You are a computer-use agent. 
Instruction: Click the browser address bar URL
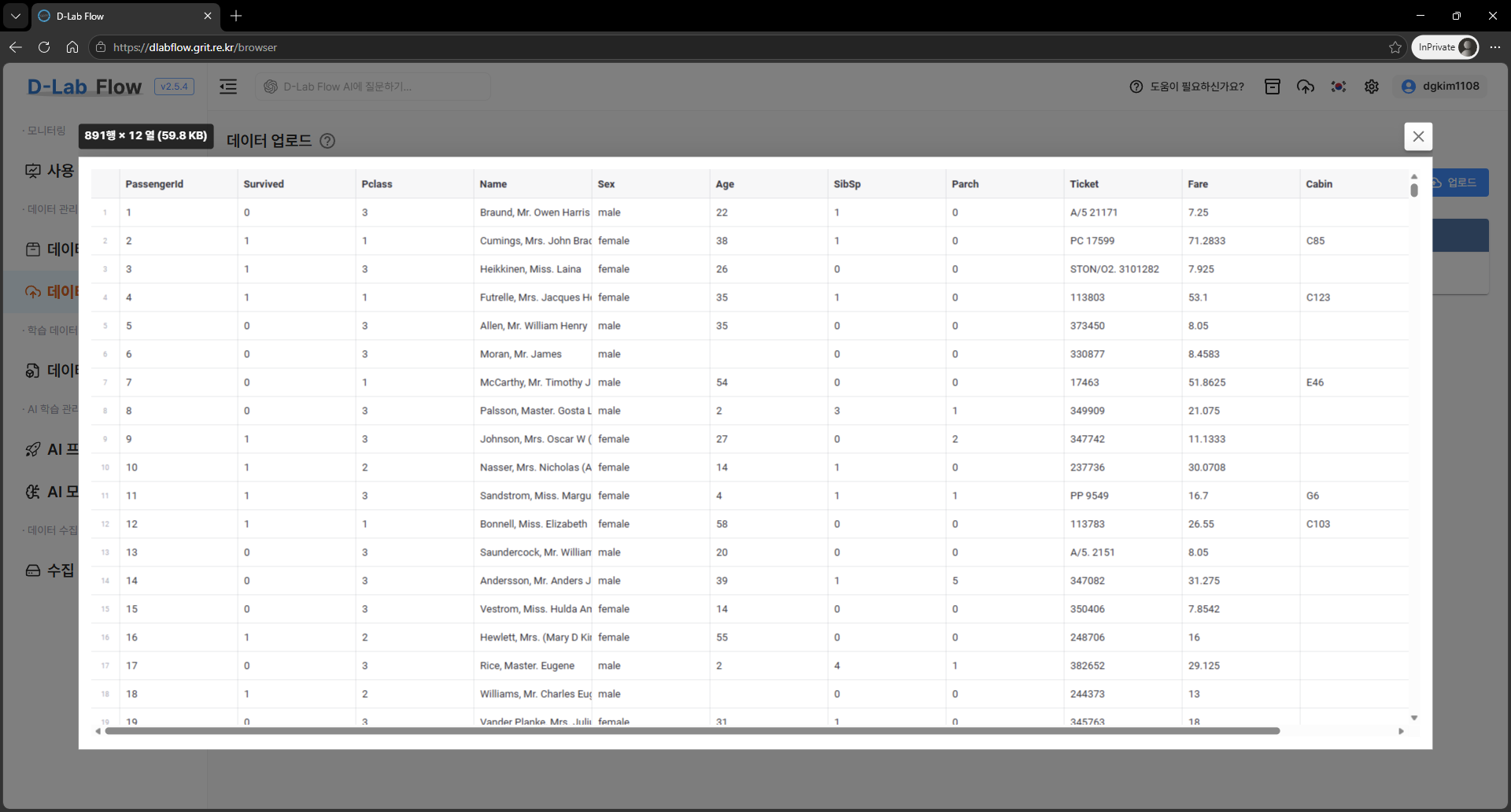point(195,47)
